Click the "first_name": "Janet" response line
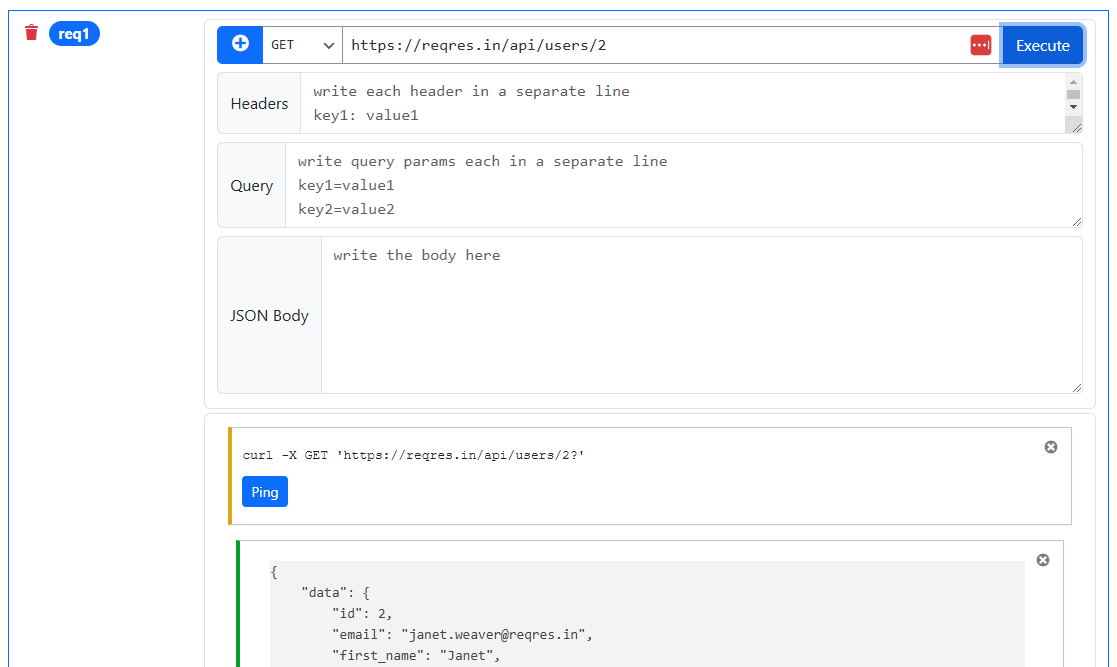The image size is (1117, 667). pyautogui.click(x=416, y=656)
